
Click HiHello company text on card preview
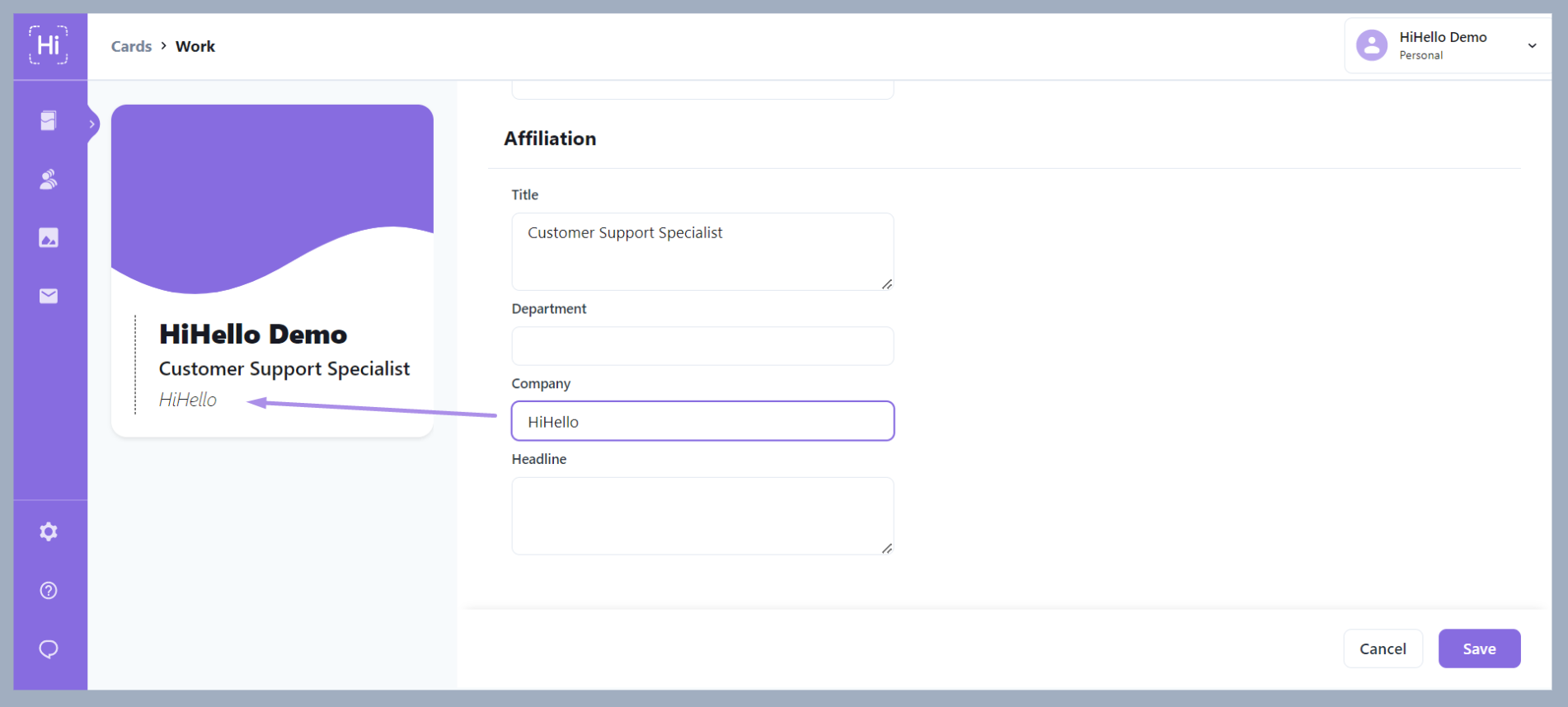click(x=188, y=400)
